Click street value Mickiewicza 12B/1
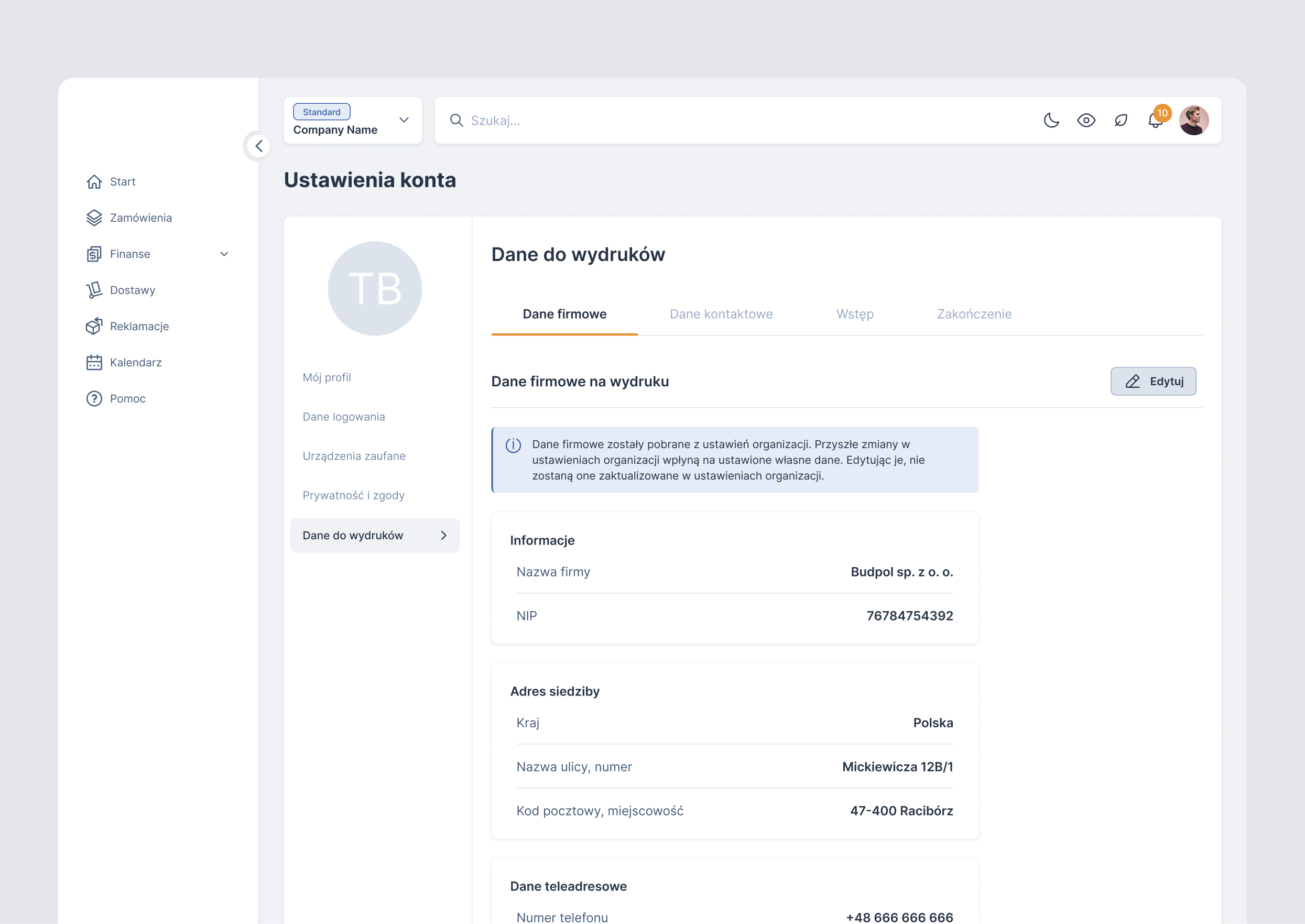Image resolution: width=1305 pixels, height=924 pixels. click(898, 766)
